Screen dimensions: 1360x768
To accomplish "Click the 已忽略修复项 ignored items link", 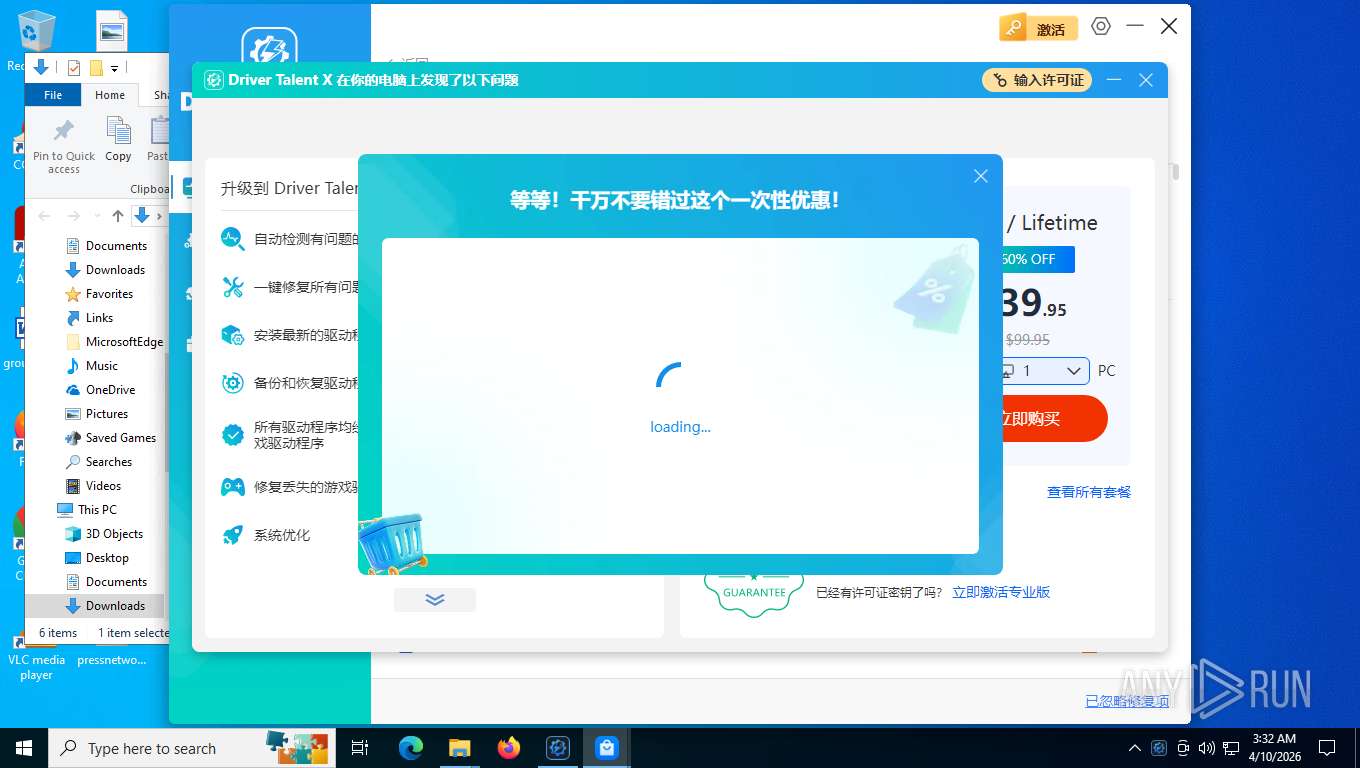I will 1127,701.
